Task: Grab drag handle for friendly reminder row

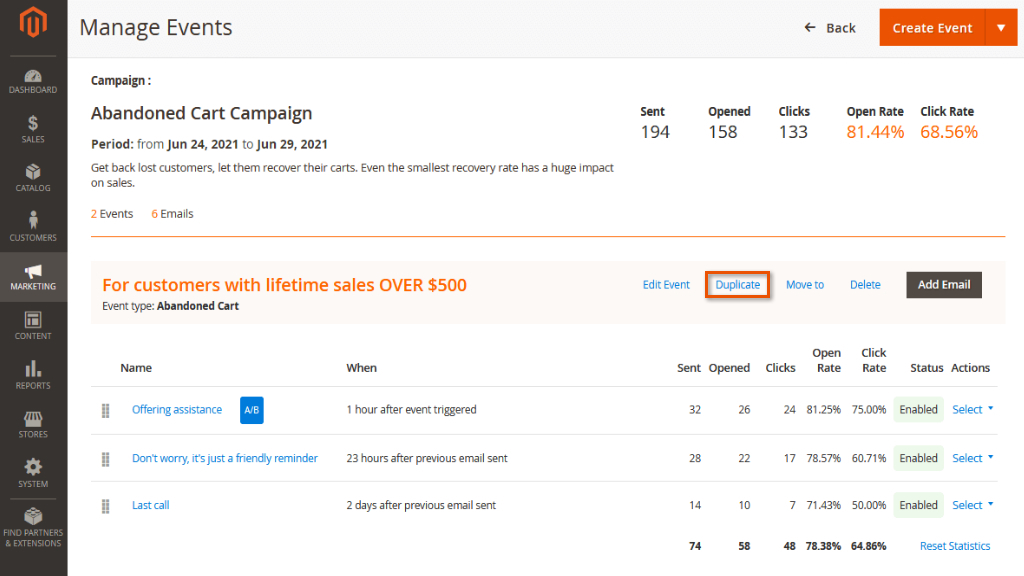Action: click(105, 459)
